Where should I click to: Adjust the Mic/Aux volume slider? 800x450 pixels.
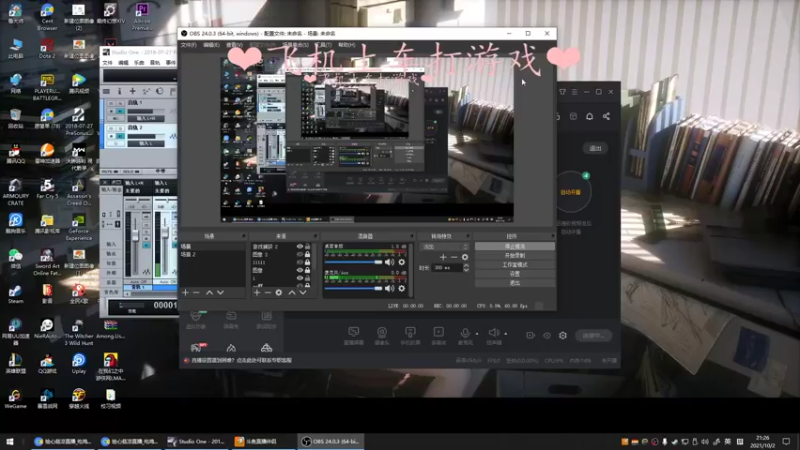[353, 288]
